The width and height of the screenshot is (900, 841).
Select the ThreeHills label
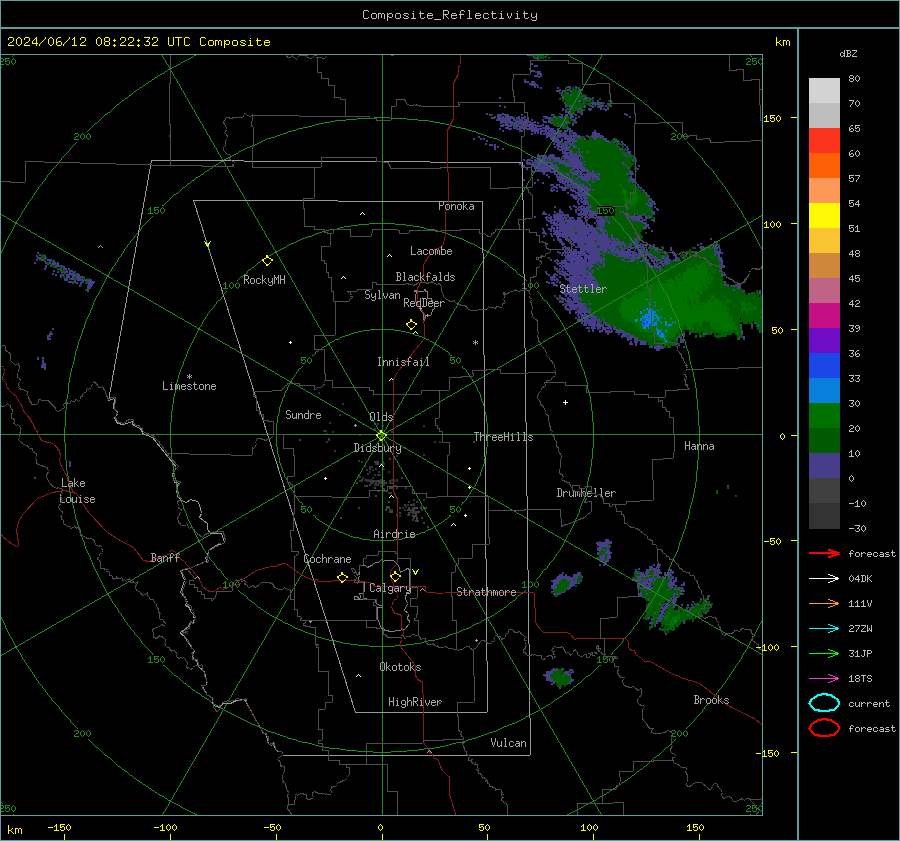(503, 437)
